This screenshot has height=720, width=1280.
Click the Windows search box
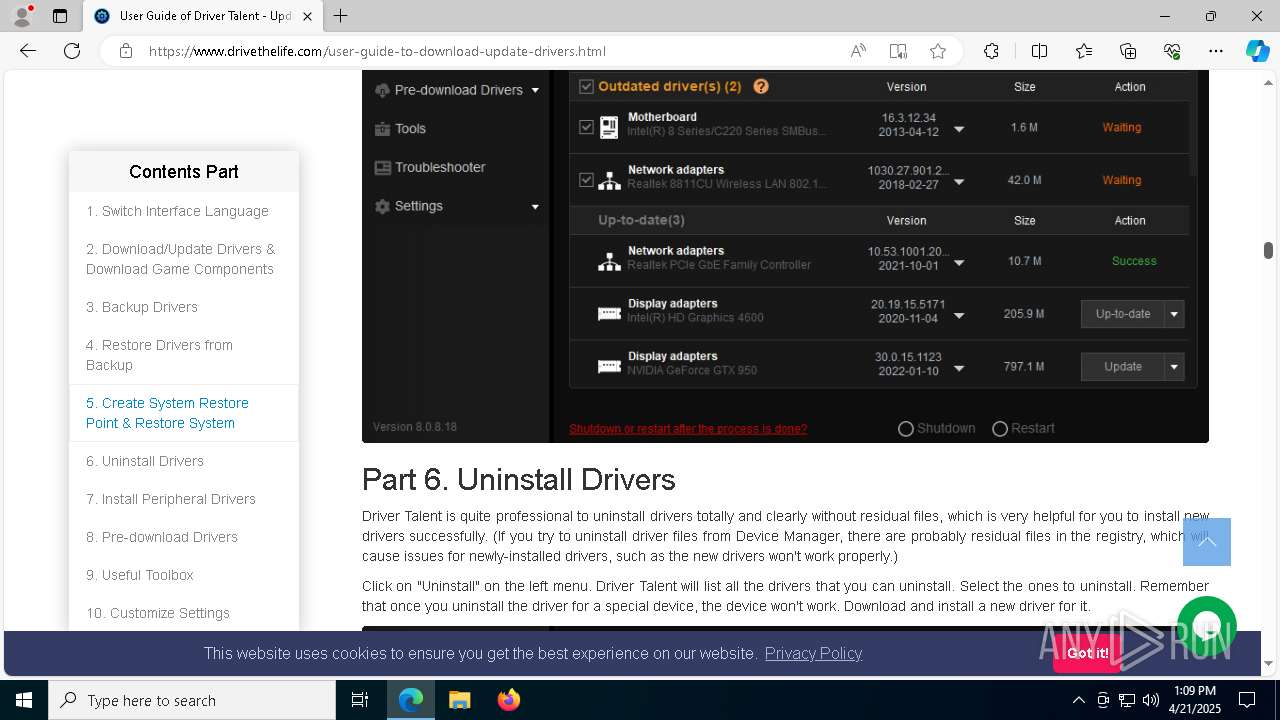[x=192, y=700]
